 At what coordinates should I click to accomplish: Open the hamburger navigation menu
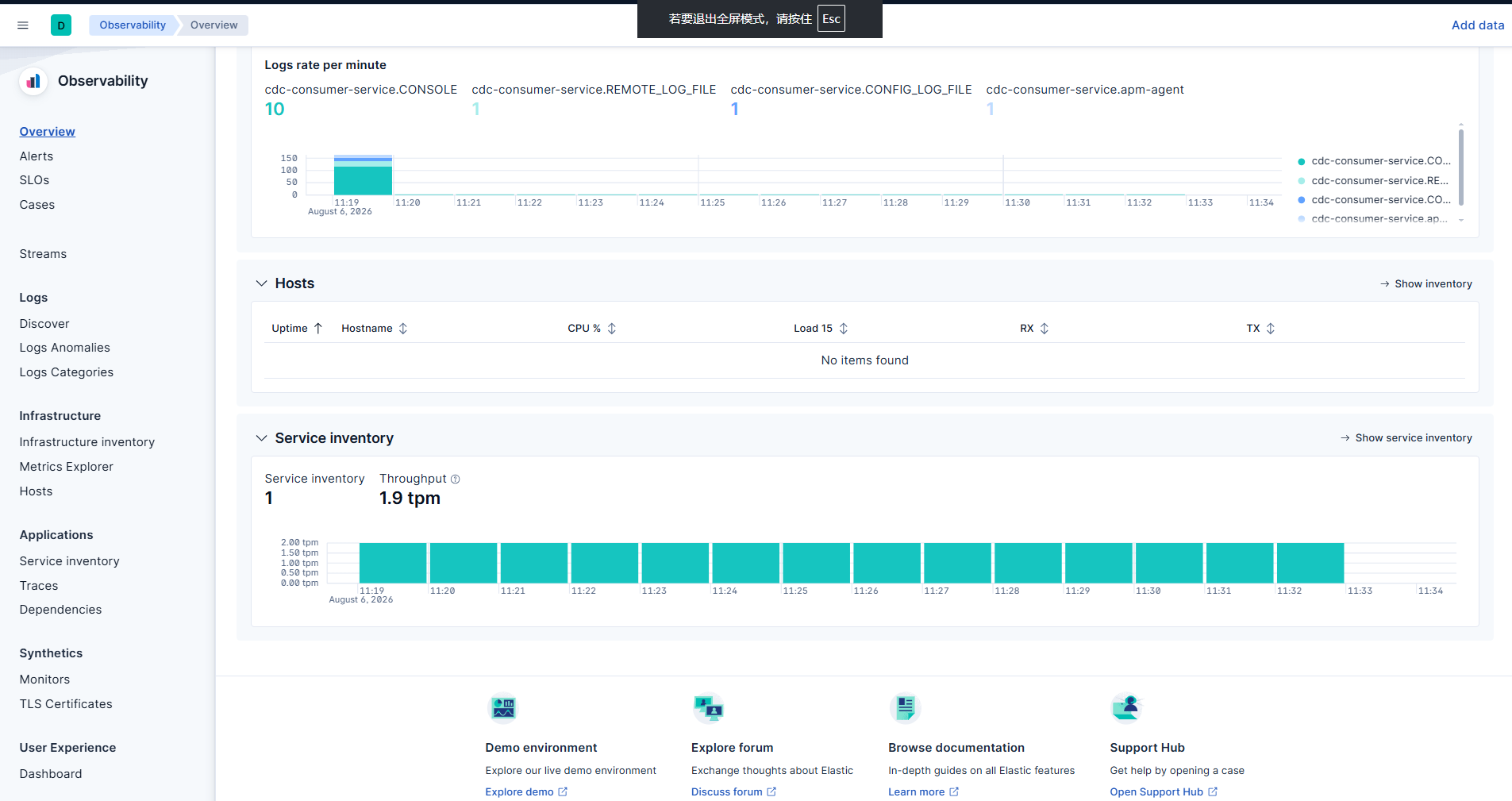(x=23, y=25)
